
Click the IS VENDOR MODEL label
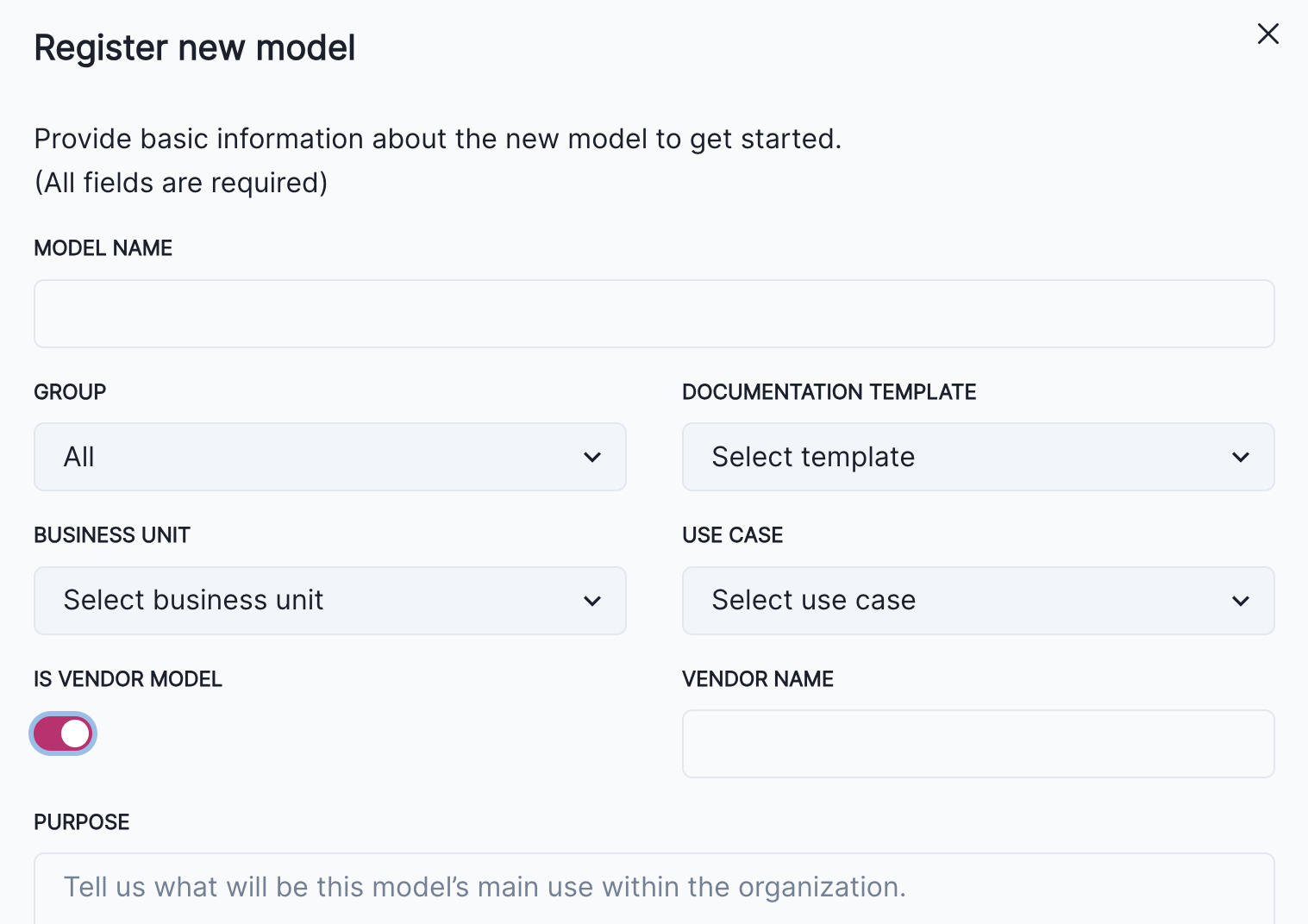coord(128,679)
